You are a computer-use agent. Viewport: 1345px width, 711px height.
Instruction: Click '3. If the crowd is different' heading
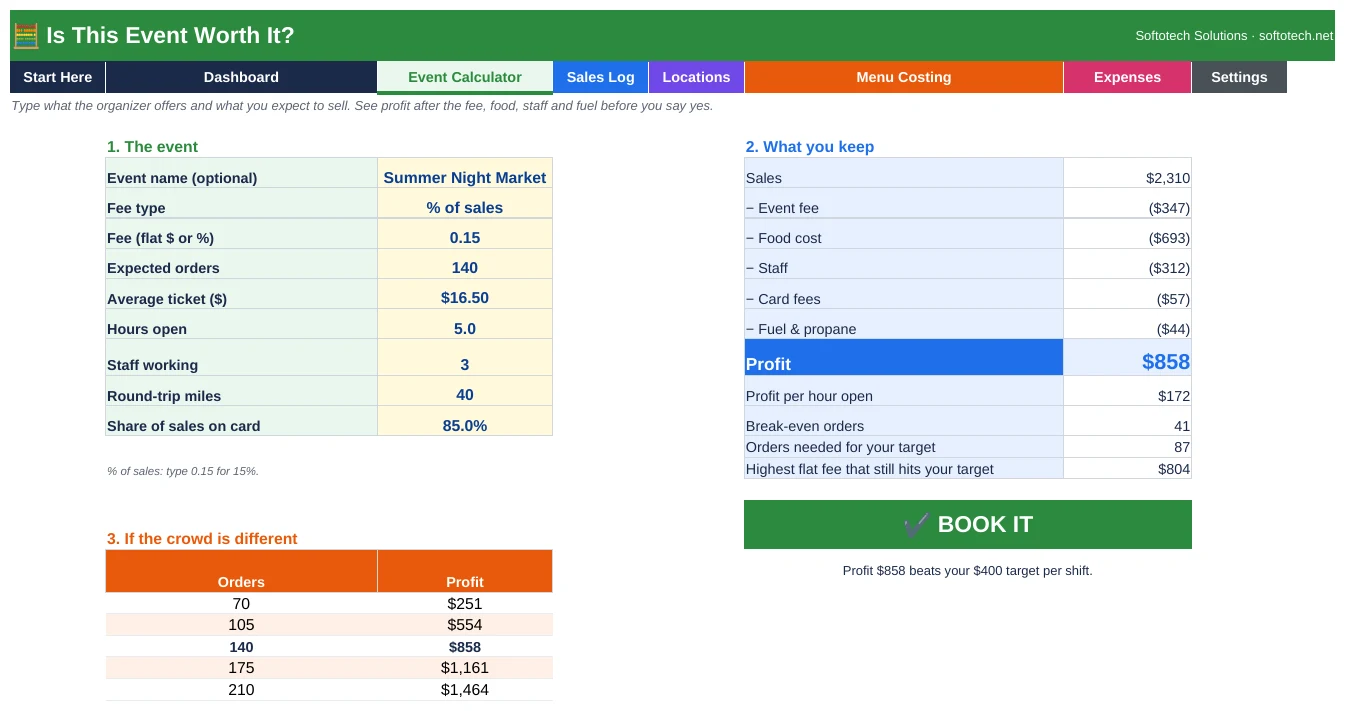tap(202, 539)
